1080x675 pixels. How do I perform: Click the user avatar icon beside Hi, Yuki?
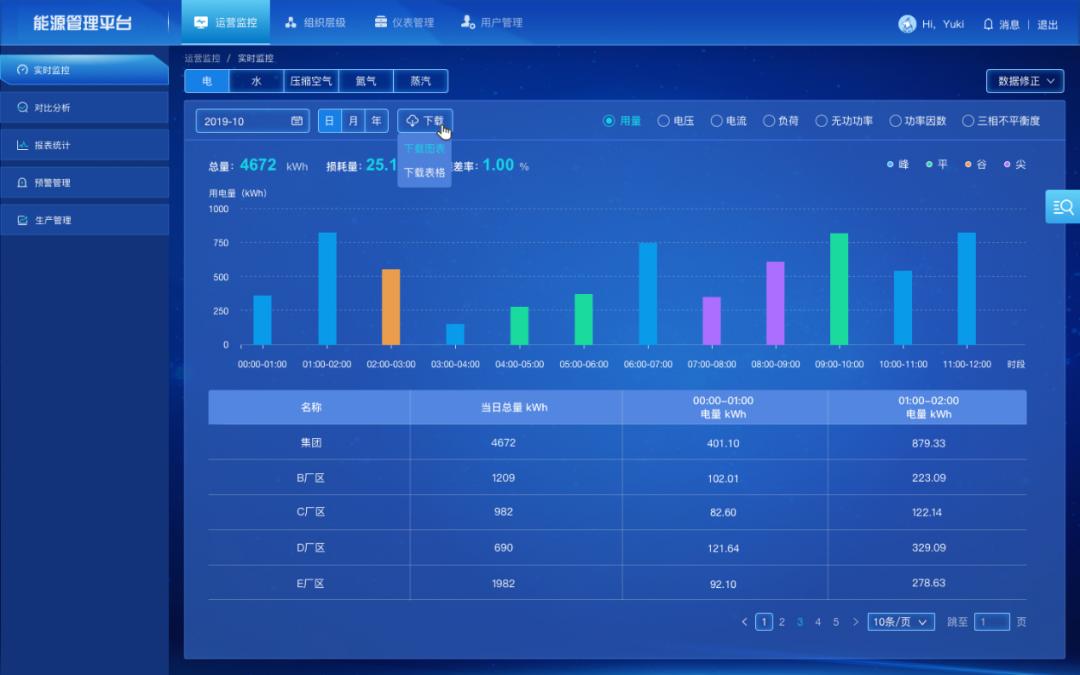point(907,23)
